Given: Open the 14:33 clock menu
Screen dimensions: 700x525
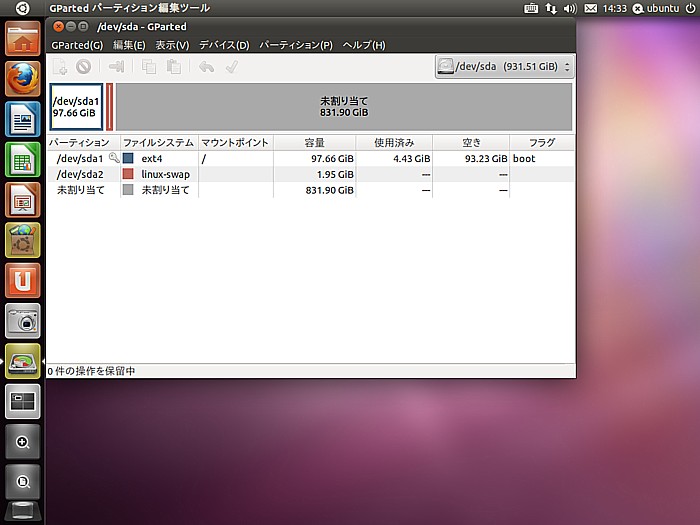Looking at the screenshot, I should tap(615, 8).
